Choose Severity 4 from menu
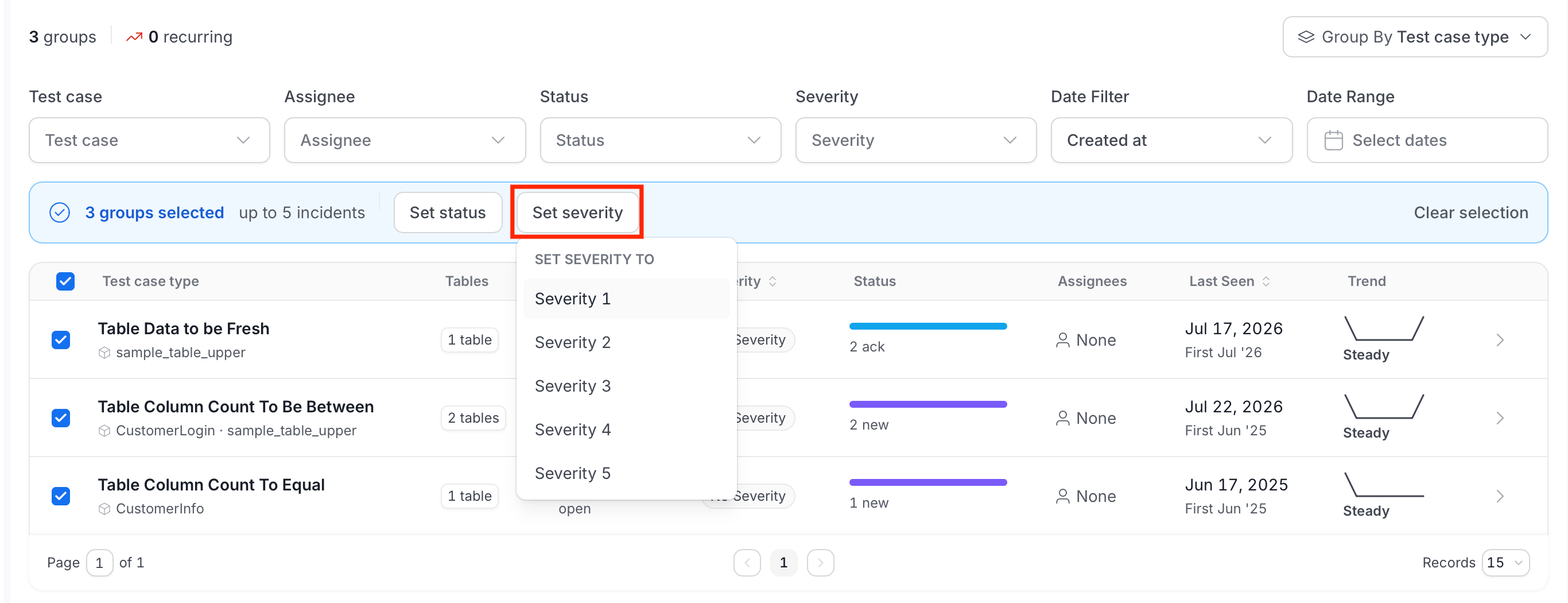Viewport: 1568px width, 603px height. 626,430
